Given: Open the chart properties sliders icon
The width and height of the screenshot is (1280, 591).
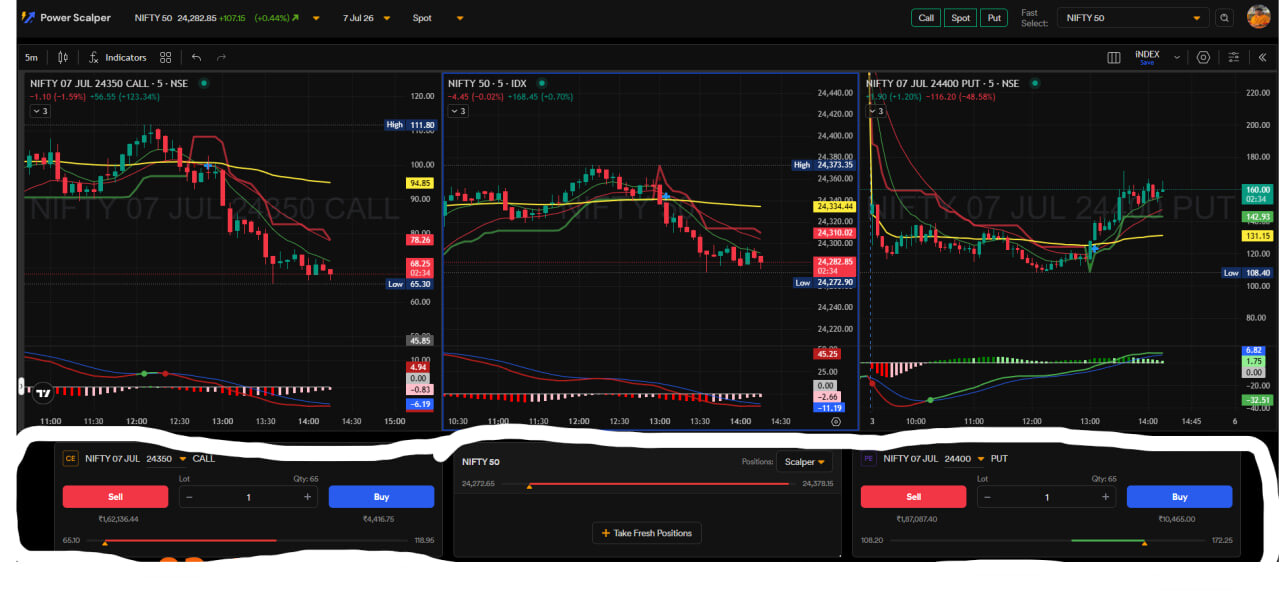Looking at the screenshot, I should (x=1234, y=58).
